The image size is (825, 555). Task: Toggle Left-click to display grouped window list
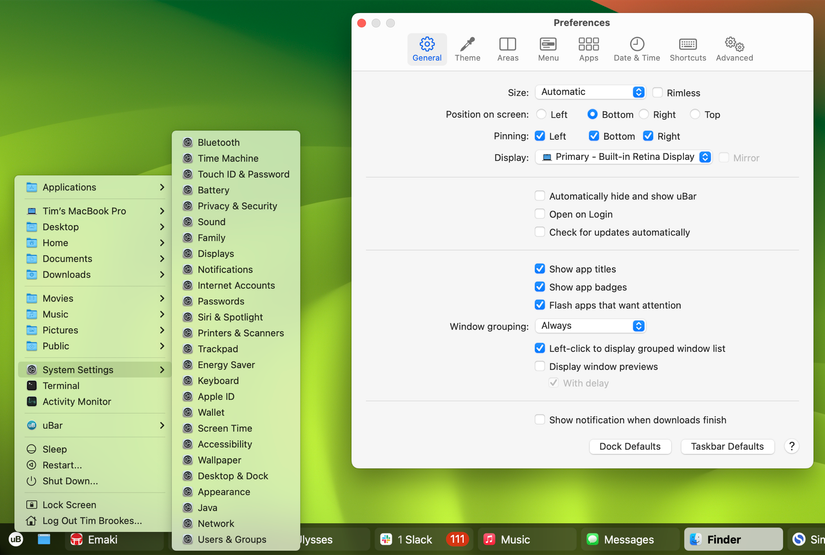coord(540,348)
